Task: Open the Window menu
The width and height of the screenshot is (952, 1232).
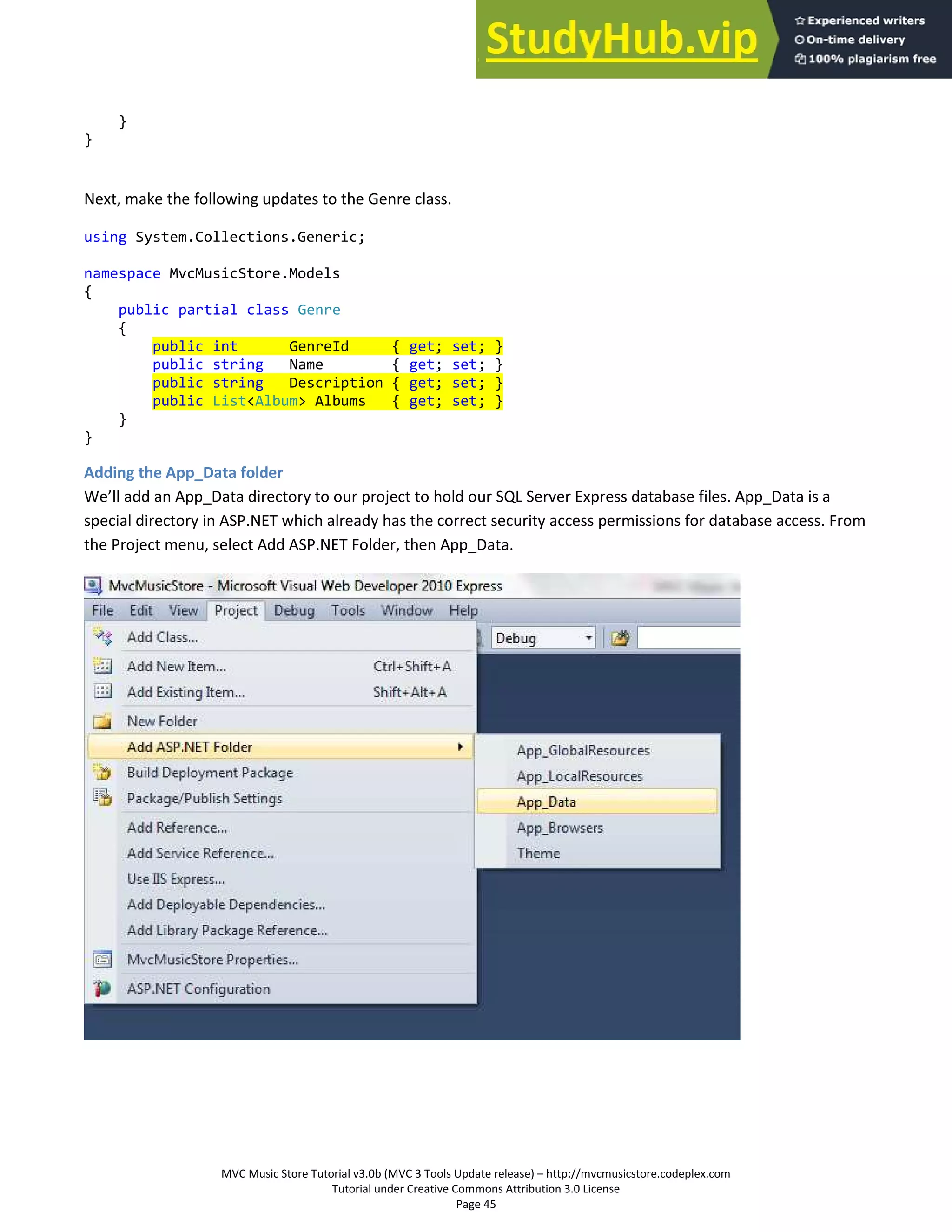Action: click(x=407, y=610)
